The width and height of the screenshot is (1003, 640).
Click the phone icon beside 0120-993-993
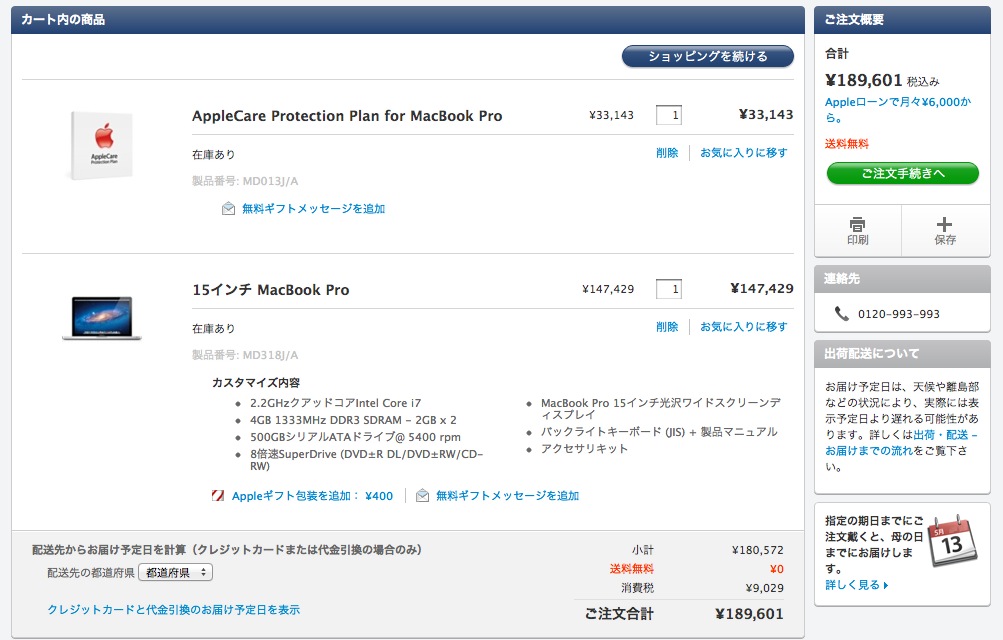coord(841,313)
